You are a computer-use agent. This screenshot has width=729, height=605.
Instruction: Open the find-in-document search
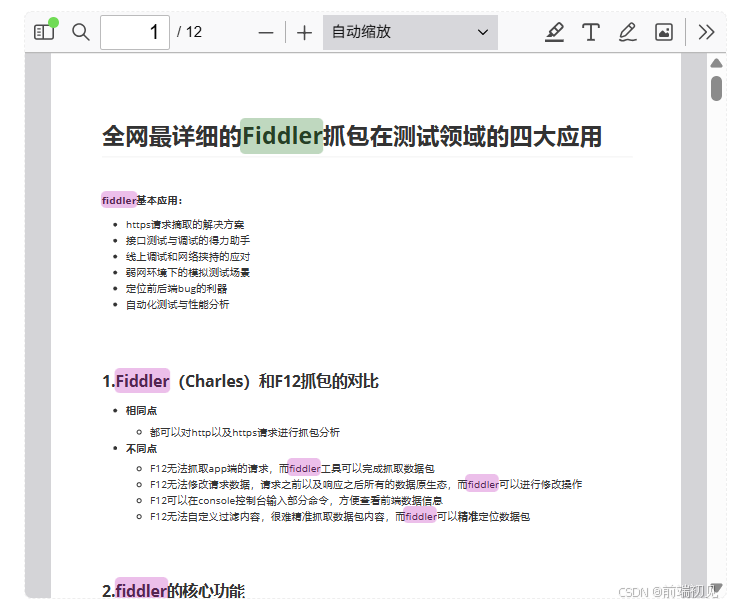[80, 32]
